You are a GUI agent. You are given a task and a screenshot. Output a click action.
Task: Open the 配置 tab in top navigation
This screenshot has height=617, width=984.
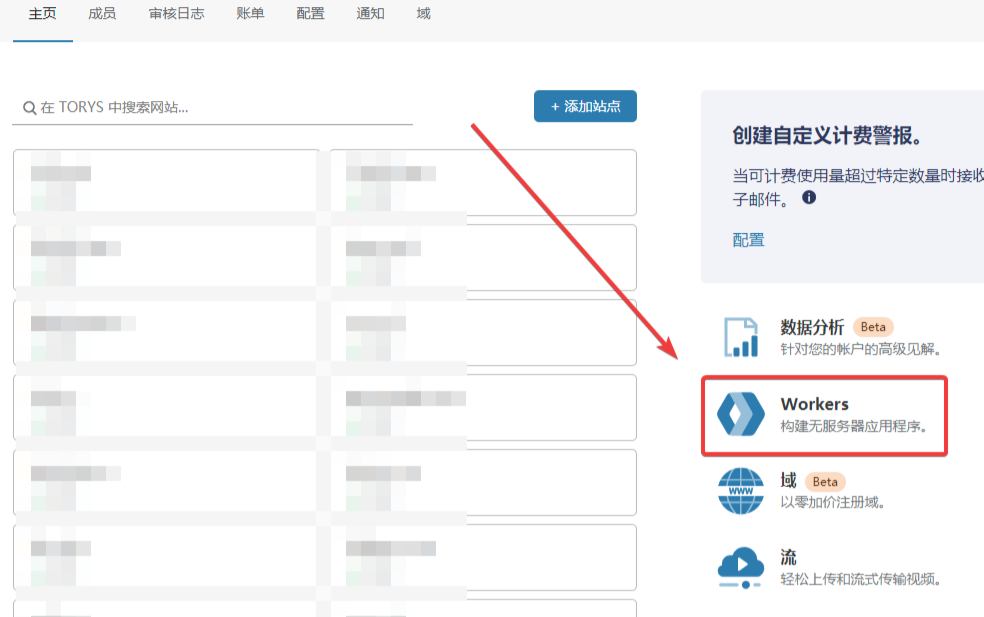coord(310,14)
